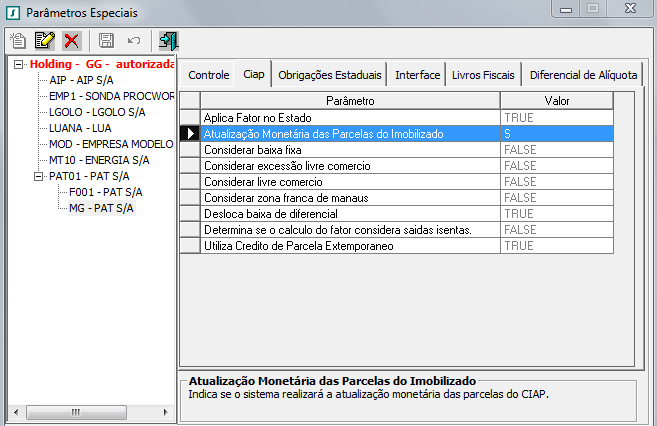Select F001 - PAT S/A tree item
Screen dimensions: 657x426
point(106,192)
